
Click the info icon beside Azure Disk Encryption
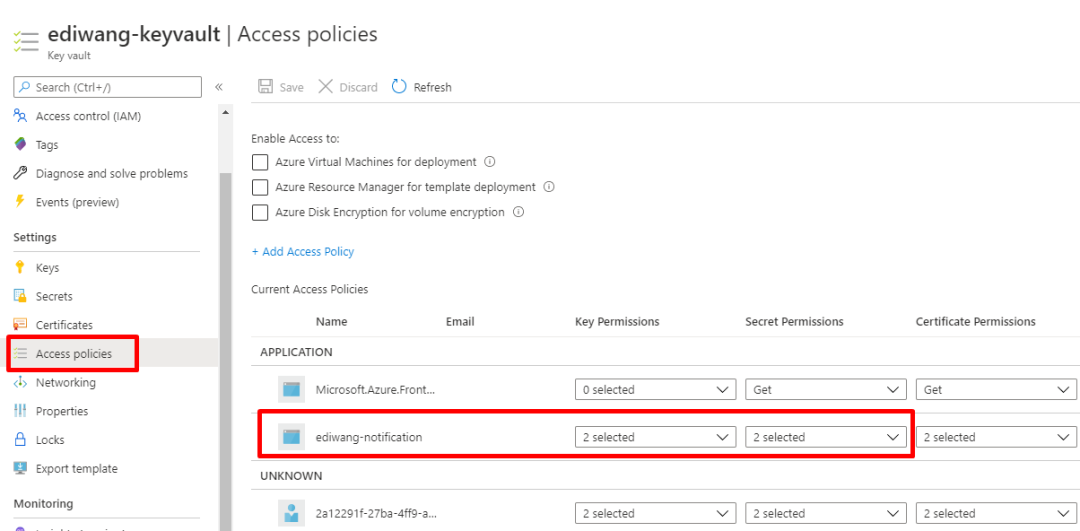point(518,212)
